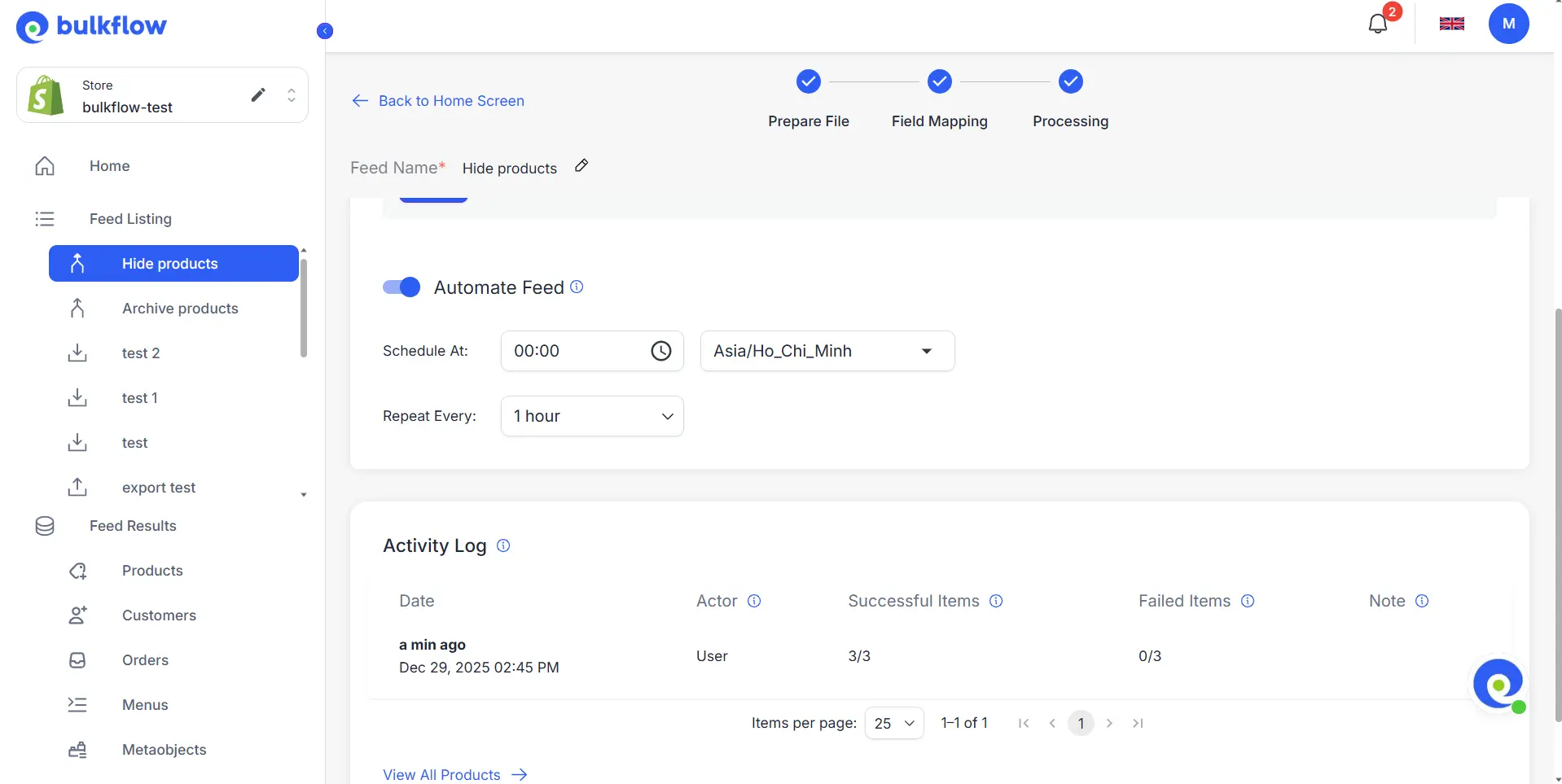Open Feed Results database icon
This screenshot has width=1562, height=784.
[44, 525]
